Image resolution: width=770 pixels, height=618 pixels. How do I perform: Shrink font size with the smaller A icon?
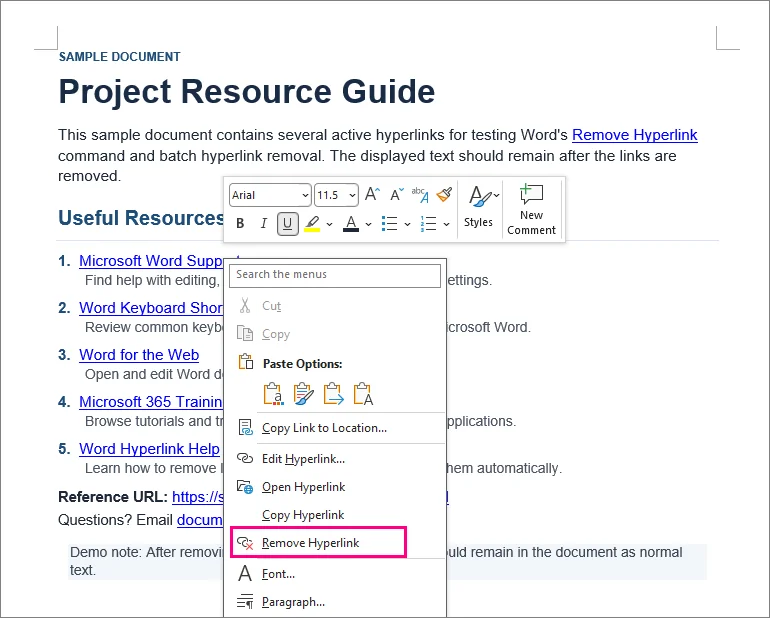[396, 195]
